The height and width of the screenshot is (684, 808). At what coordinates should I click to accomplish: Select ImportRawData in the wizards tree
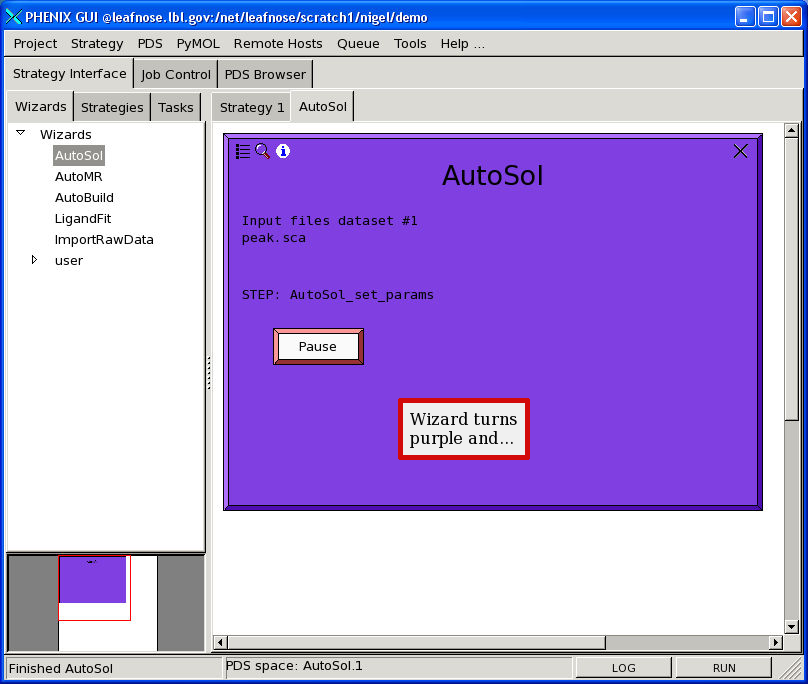[104, 240]
